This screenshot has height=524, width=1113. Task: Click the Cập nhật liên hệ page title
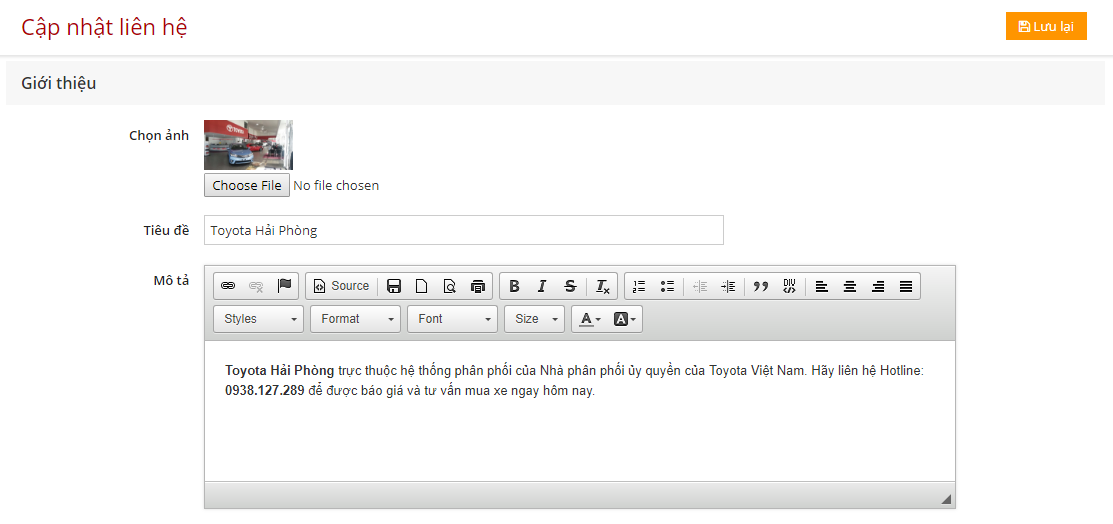104,27
